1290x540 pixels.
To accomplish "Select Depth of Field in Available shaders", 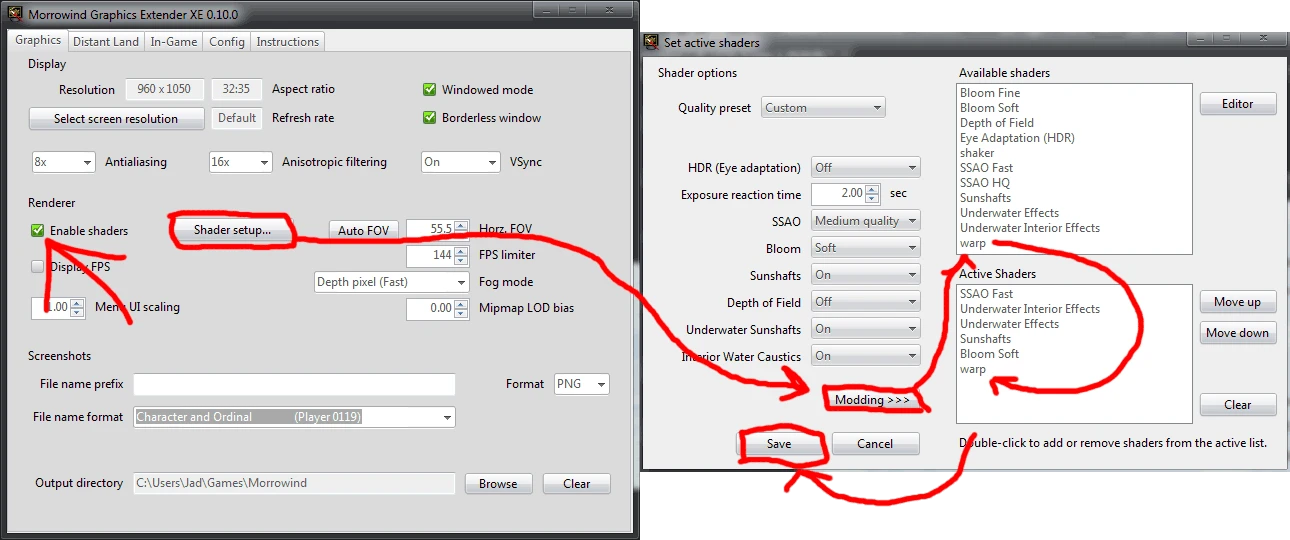I will click(996, 123).
